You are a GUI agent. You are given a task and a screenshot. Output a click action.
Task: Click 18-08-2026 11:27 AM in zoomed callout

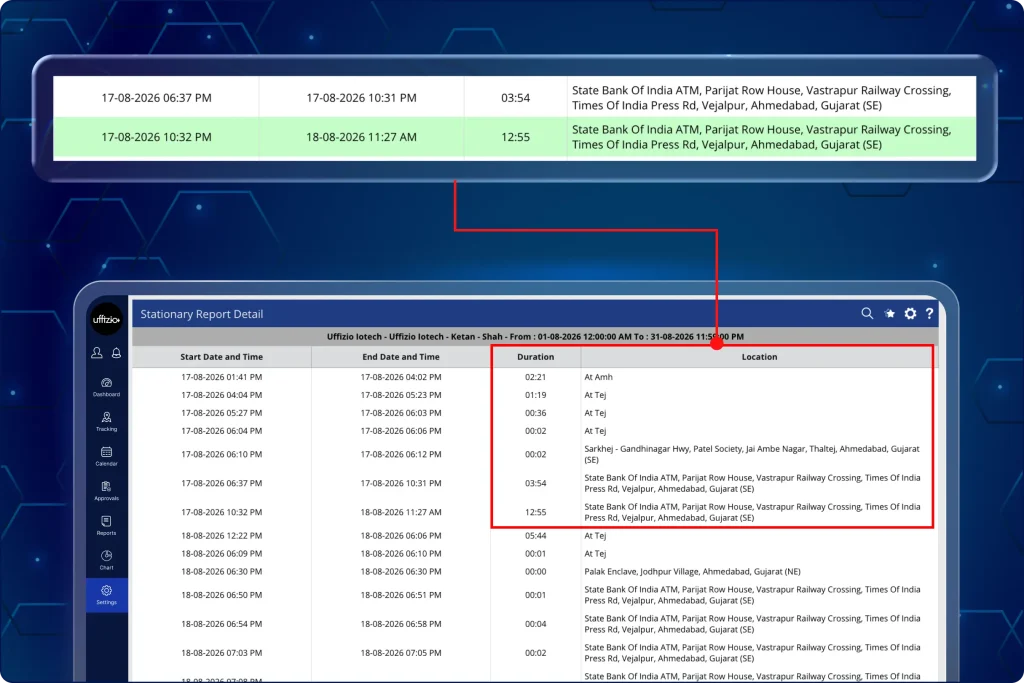pos(361,137)
